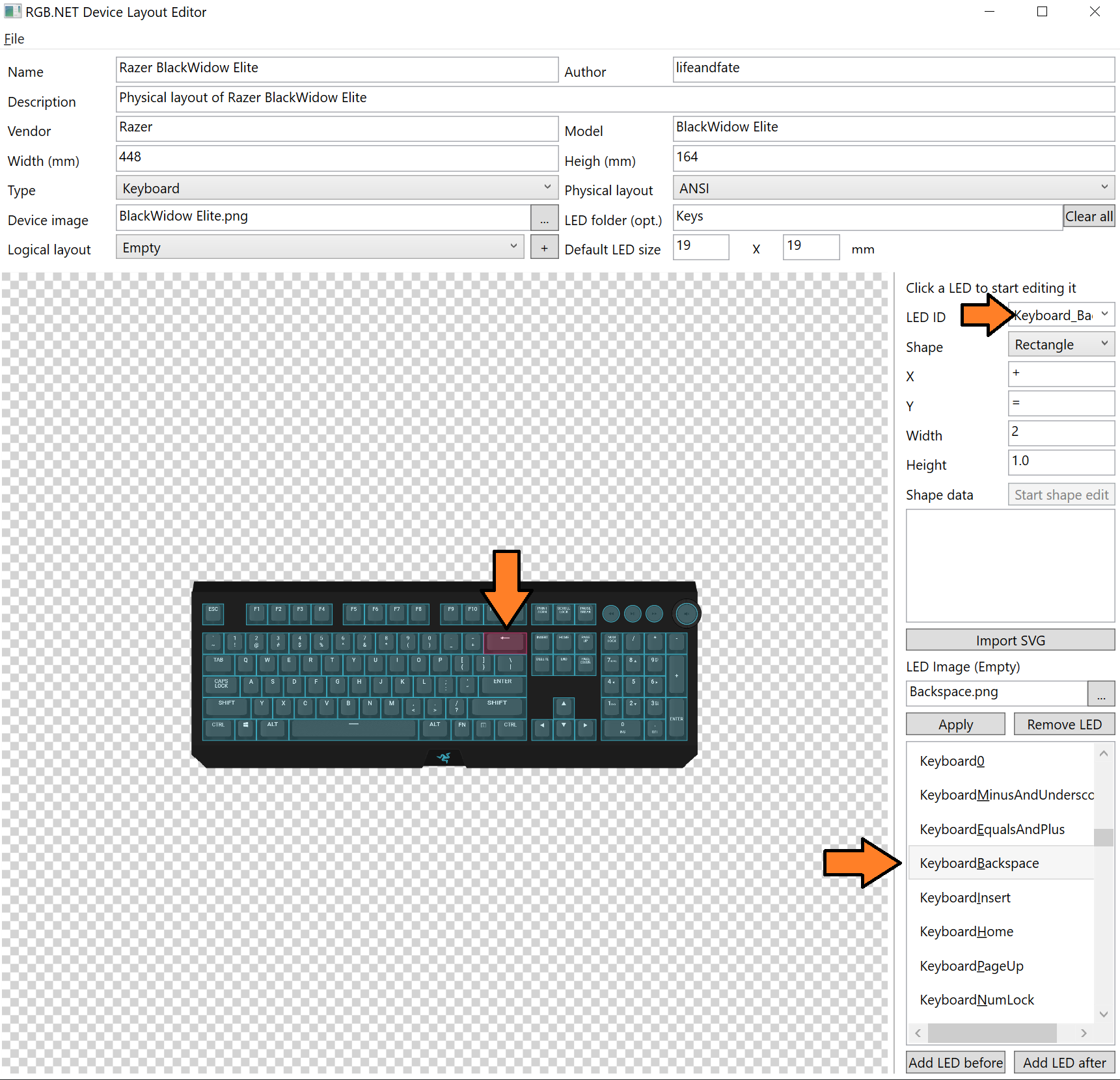Select KeyboardInsert in the LED list
Screen dimensions: 1120x1080
coord(1001,898)
